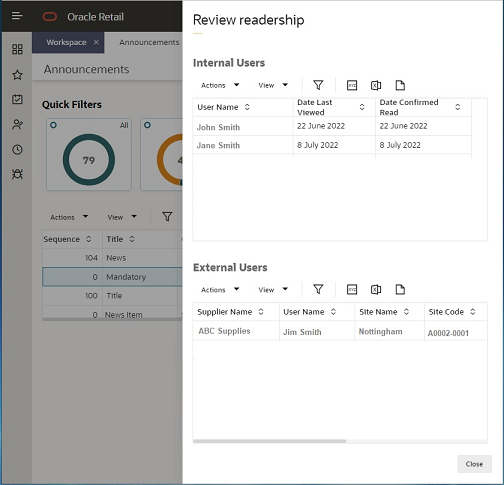Open Internal Users Actions menu
The height and width of the screenshot is (485, 504).
coord(220,85)
